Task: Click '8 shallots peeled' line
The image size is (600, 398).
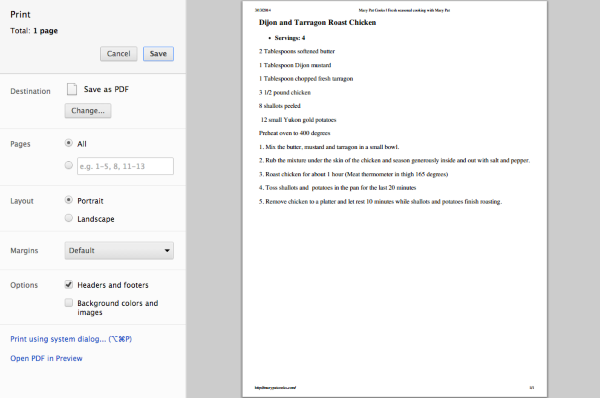Action: tap(280, 106)
